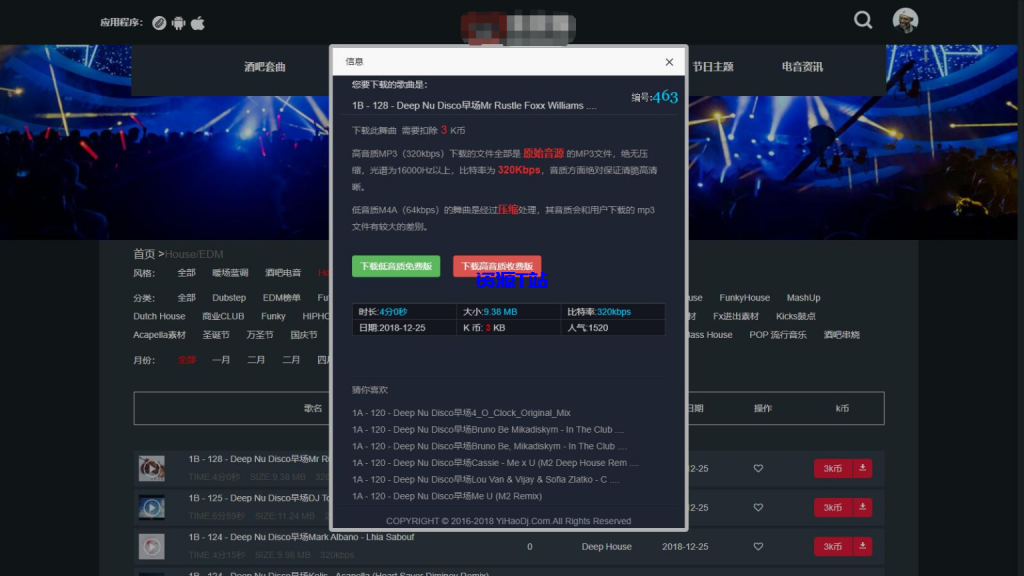The image size is (1024, 576).
Task: Select suggested track Me U (M2 Remix)
Action: coord(447,495)
